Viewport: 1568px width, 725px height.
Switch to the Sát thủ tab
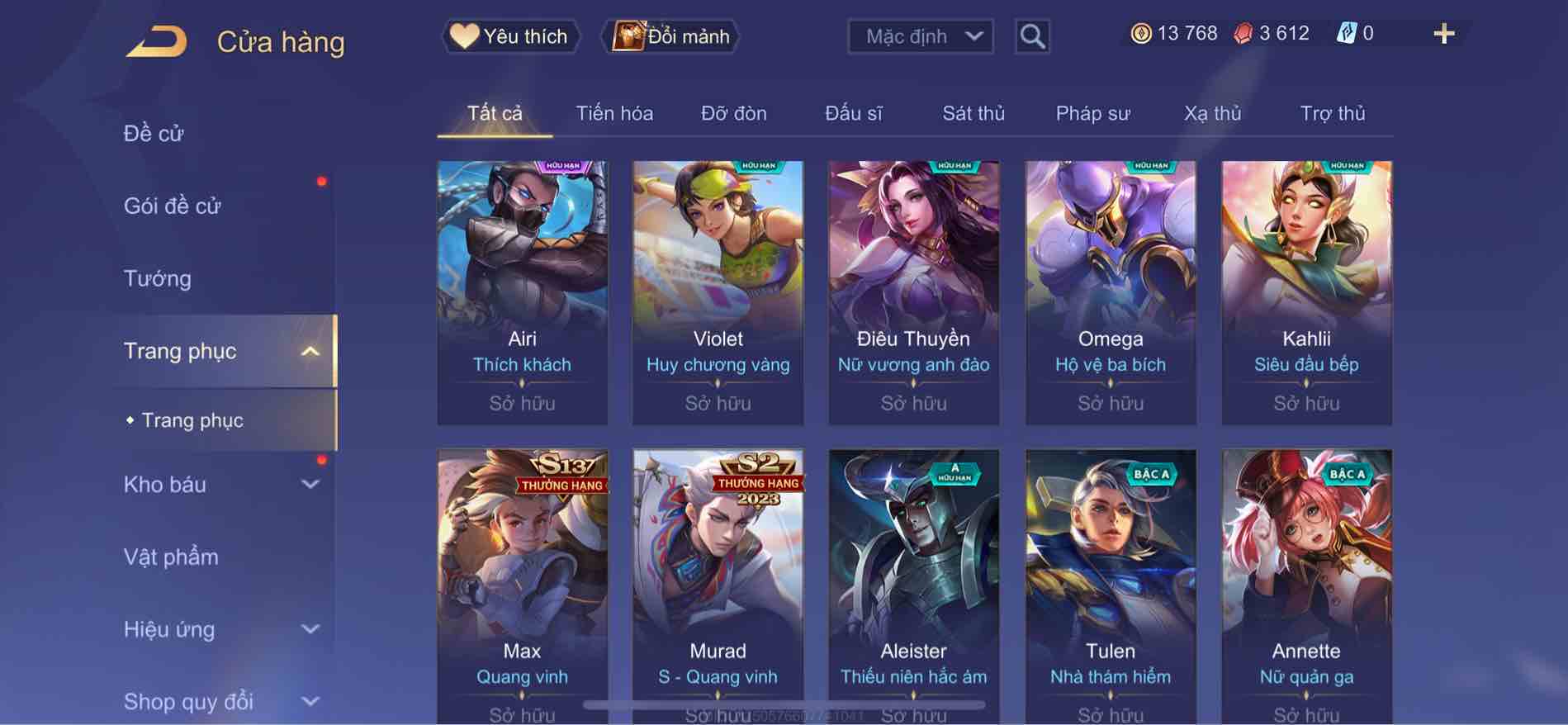point(973,113)
